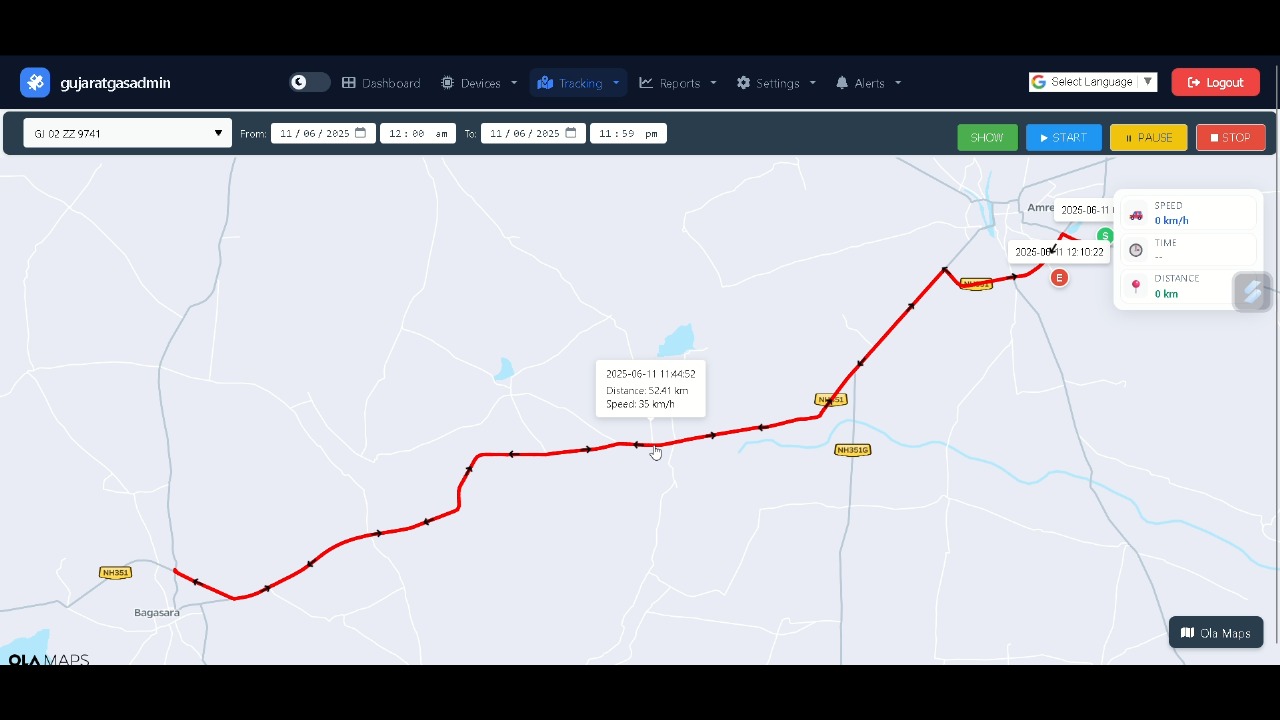The width and height of the screenshot is (1280, 720).
Task: Open the From date calendar picker icon
Action: pyautogui.click(x=361, y=133)
